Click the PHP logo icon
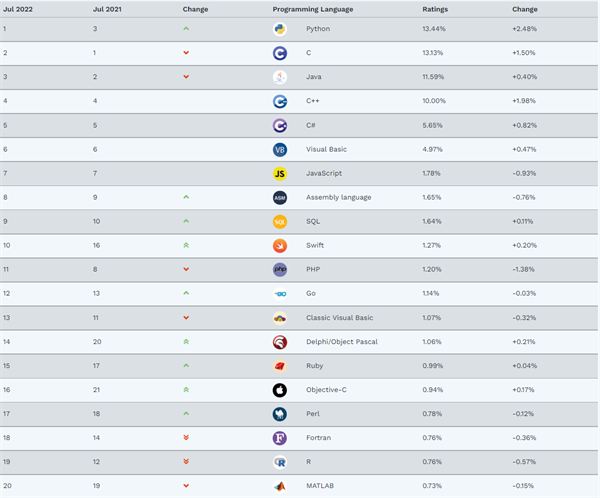The width and height of the screenshot is (600, 498). pos(280,270)
